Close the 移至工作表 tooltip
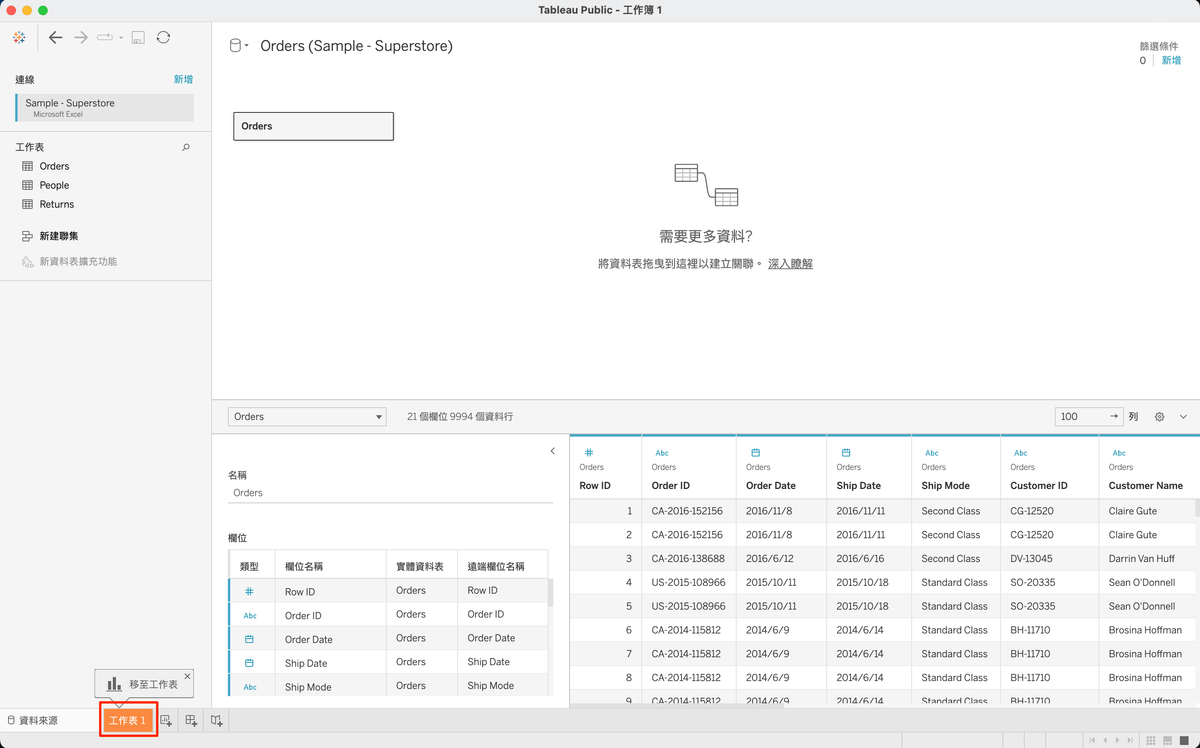 pos(187,676)
